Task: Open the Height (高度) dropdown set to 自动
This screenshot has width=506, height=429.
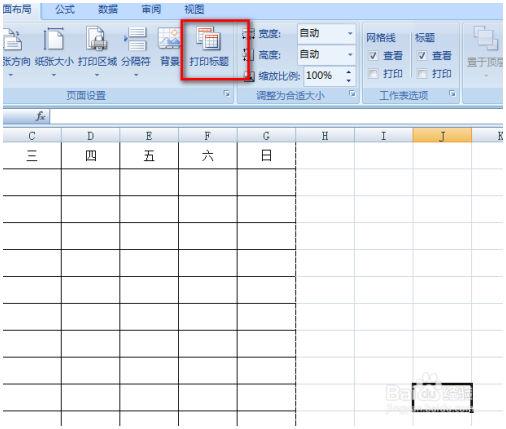Action: pyautogui.click(x=326, y=54)
